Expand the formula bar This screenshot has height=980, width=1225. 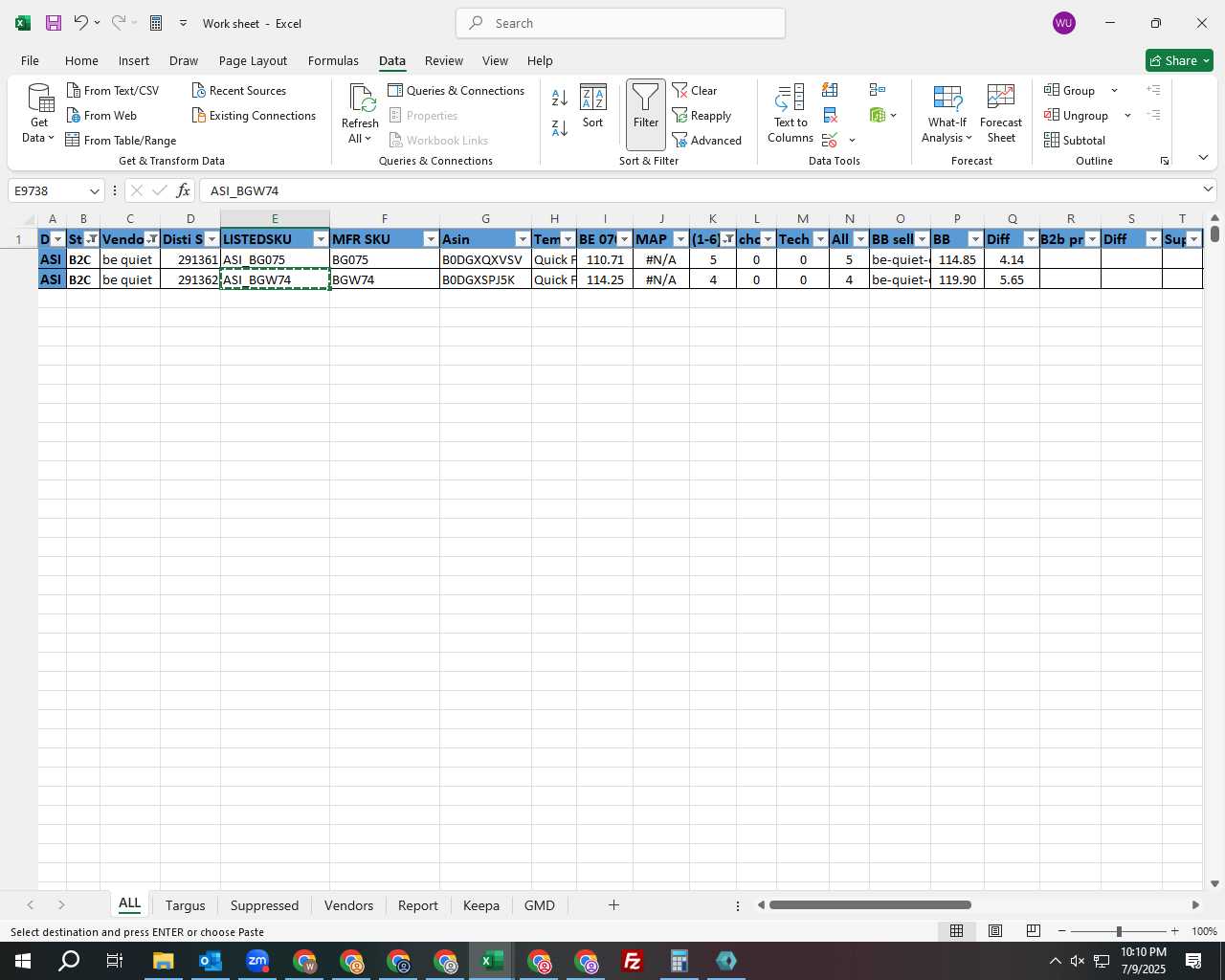click(1208, 189)
